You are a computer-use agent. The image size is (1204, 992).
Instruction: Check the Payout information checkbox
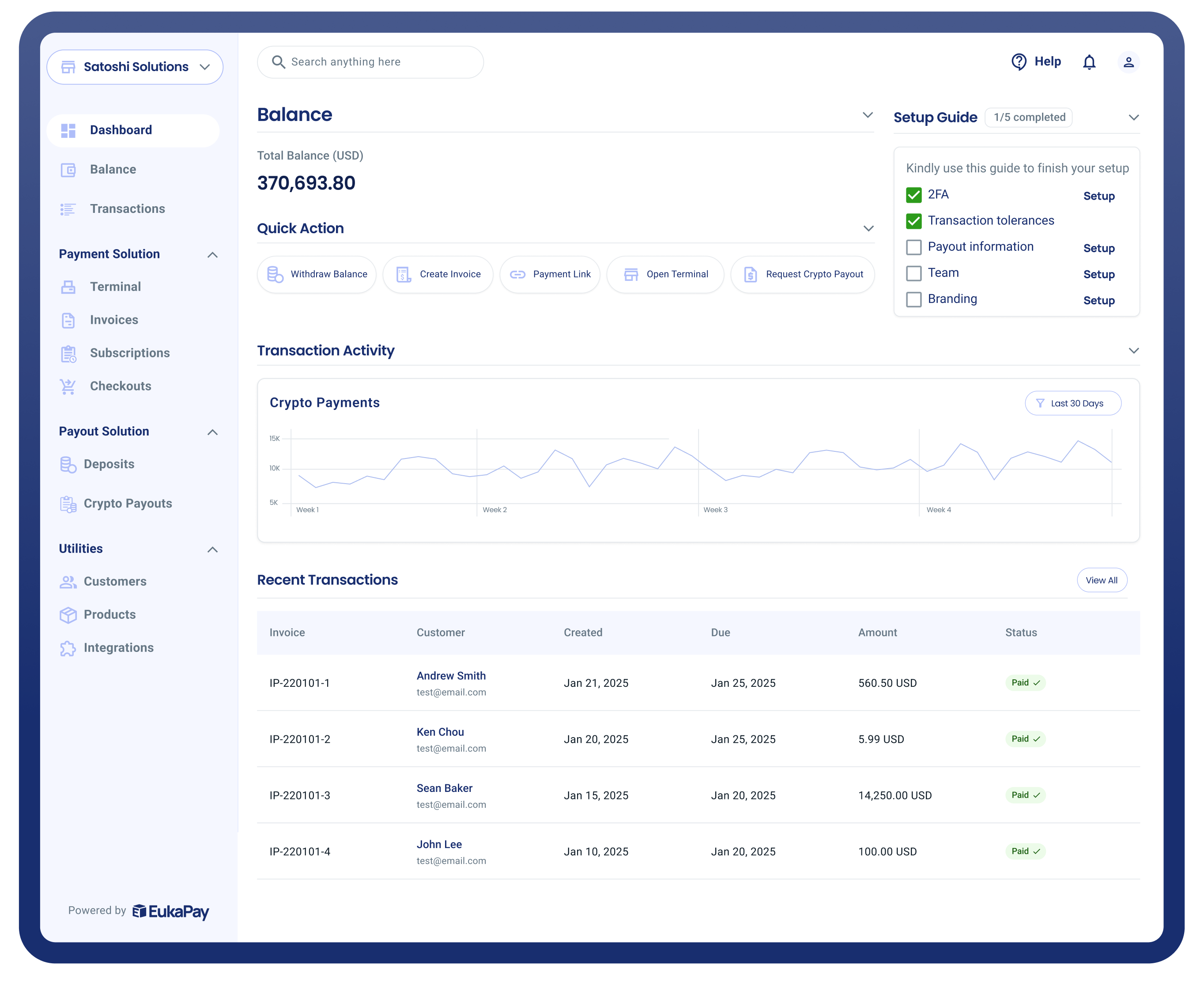pyautogui.click(x=913, y=247)
